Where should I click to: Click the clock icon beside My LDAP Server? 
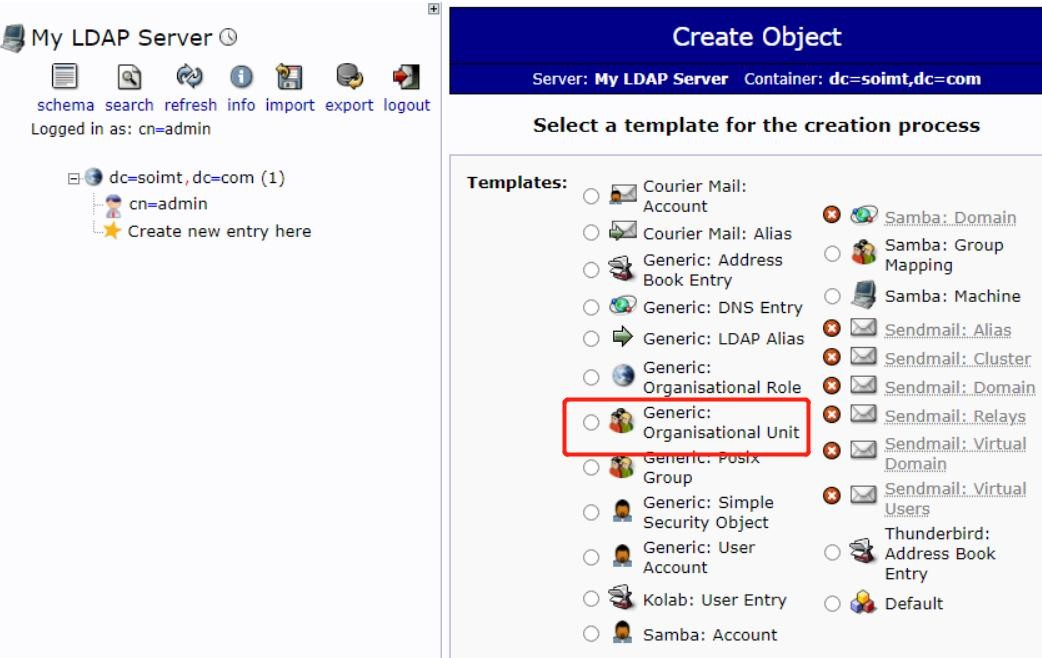pyautogui.click(x=228, y=39)
